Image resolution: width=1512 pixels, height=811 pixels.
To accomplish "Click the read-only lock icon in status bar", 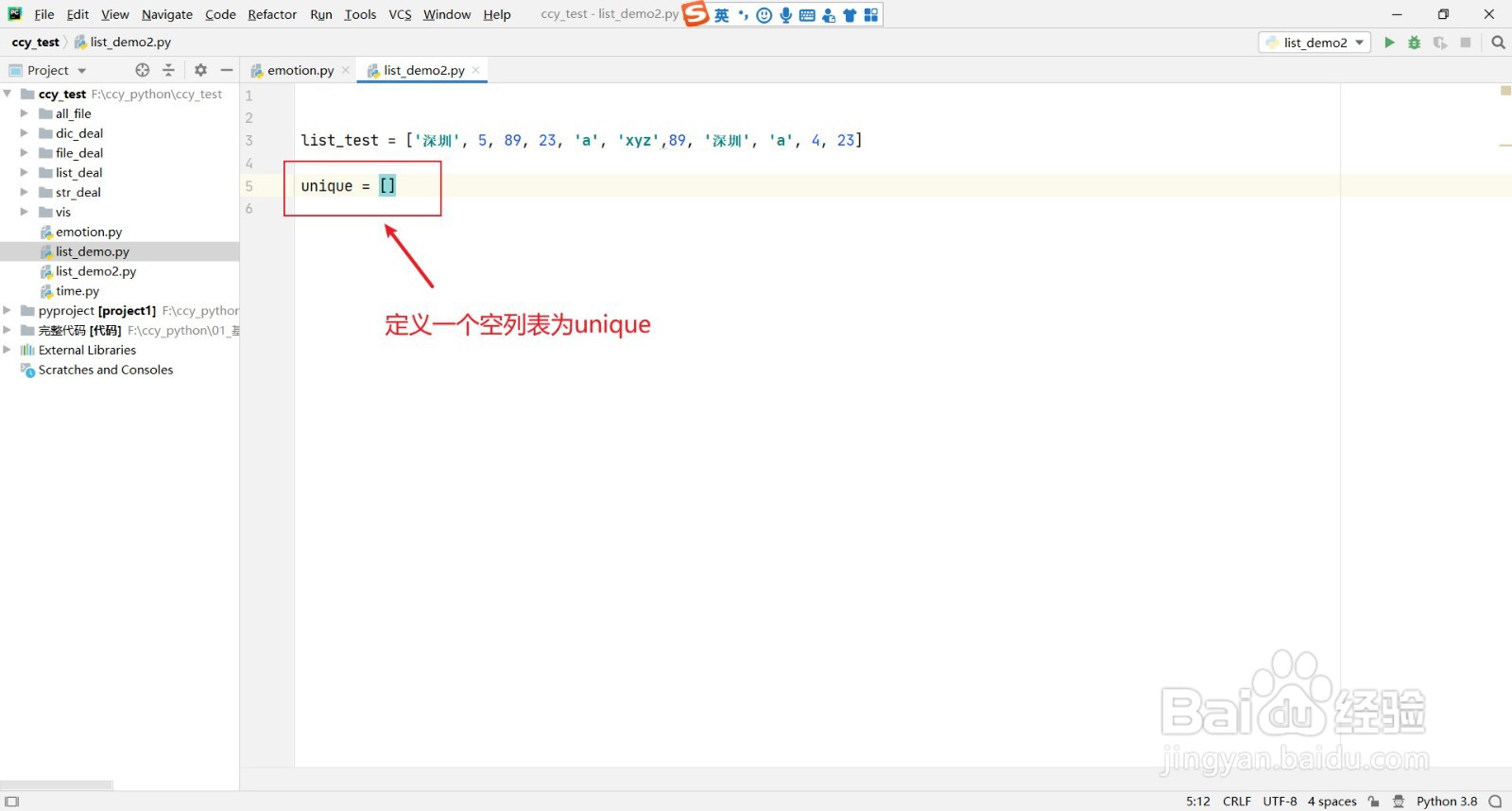I will (1374, 802).
